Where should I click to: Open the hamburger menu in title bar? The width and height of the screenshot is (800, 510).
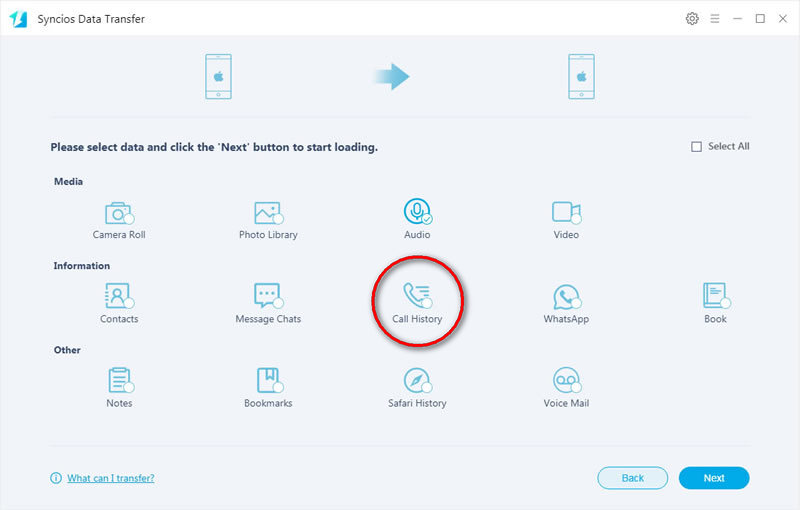tap(715, 19)
